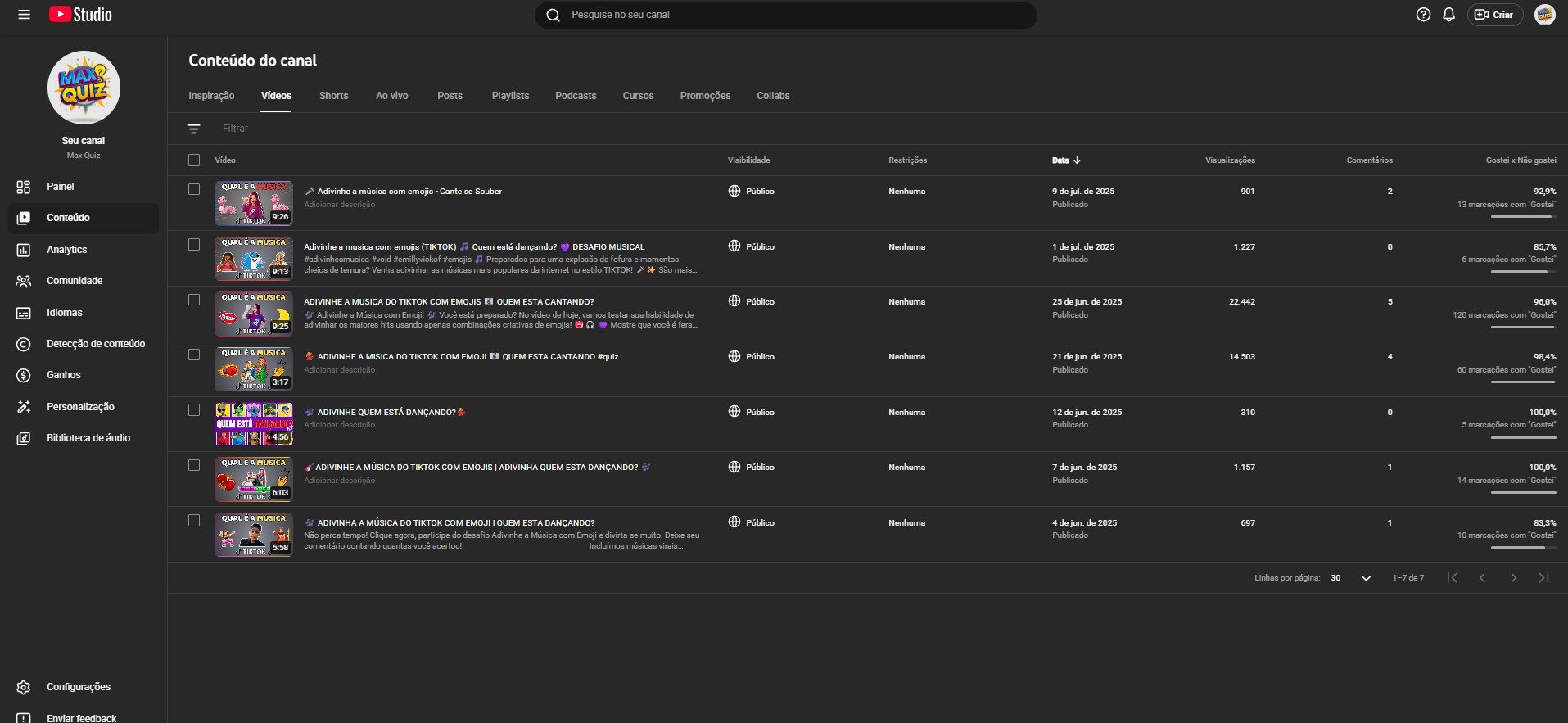This screenshot has height=723, width=1568.
Task: Click the filter lines icon
Action: coord(194,129)
